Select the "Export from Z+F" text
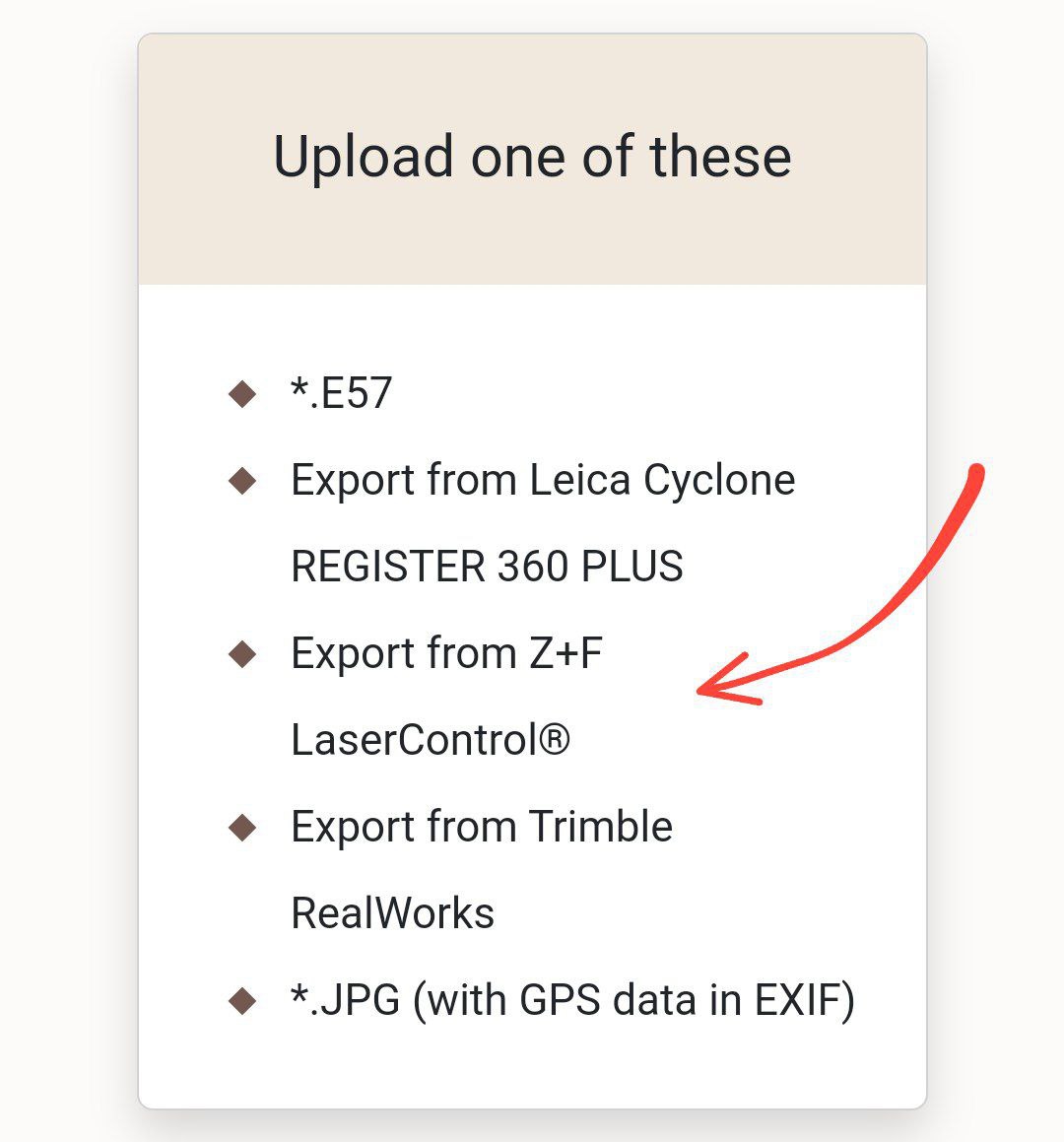Image resolution: width=1064 pixels, height=1142 pixels. point(446,654)
